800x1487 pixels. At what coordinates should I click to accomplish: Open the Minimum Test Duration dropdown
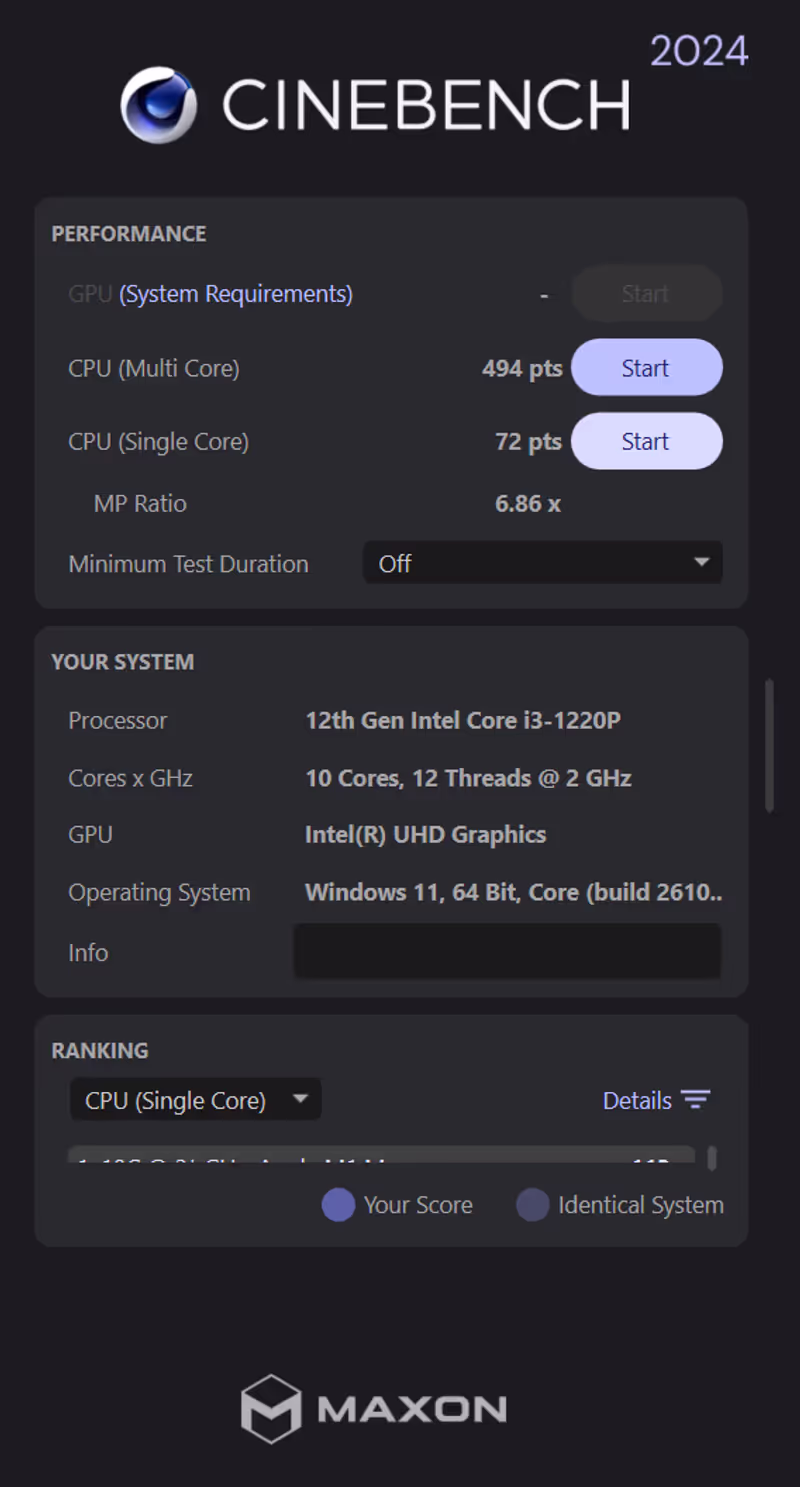pos(542,563)
